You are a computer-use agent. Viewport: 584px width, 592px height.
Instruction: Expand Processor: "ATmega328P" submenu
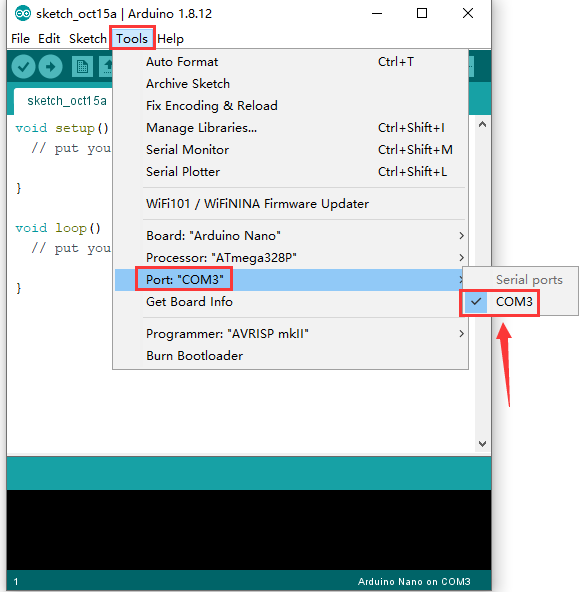pyautogui.click(x=290, y=258)
